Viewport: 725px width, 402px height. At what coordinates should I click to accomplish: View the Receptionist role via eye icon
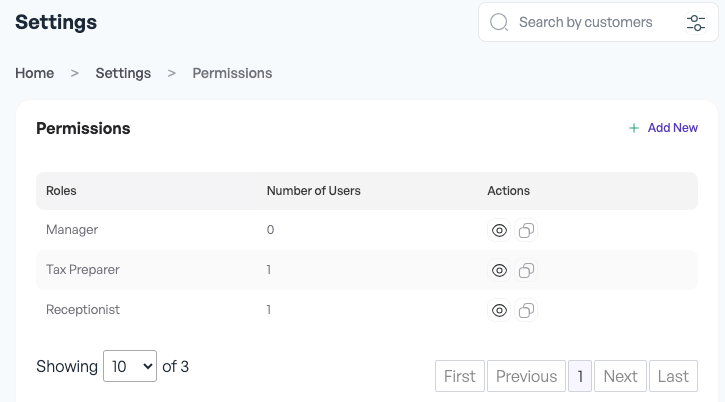(499, 310)
